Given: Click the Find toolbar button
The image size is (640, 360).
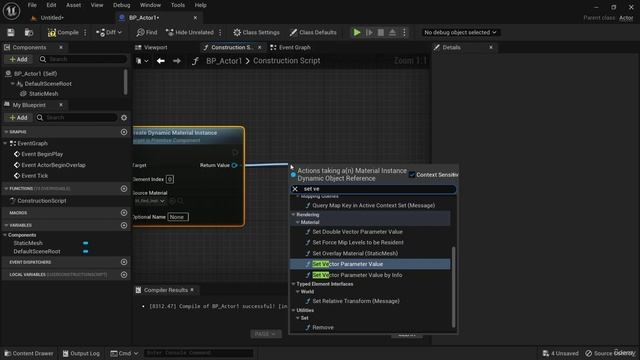Looking at the screenshot, I should tap(147, 32).
